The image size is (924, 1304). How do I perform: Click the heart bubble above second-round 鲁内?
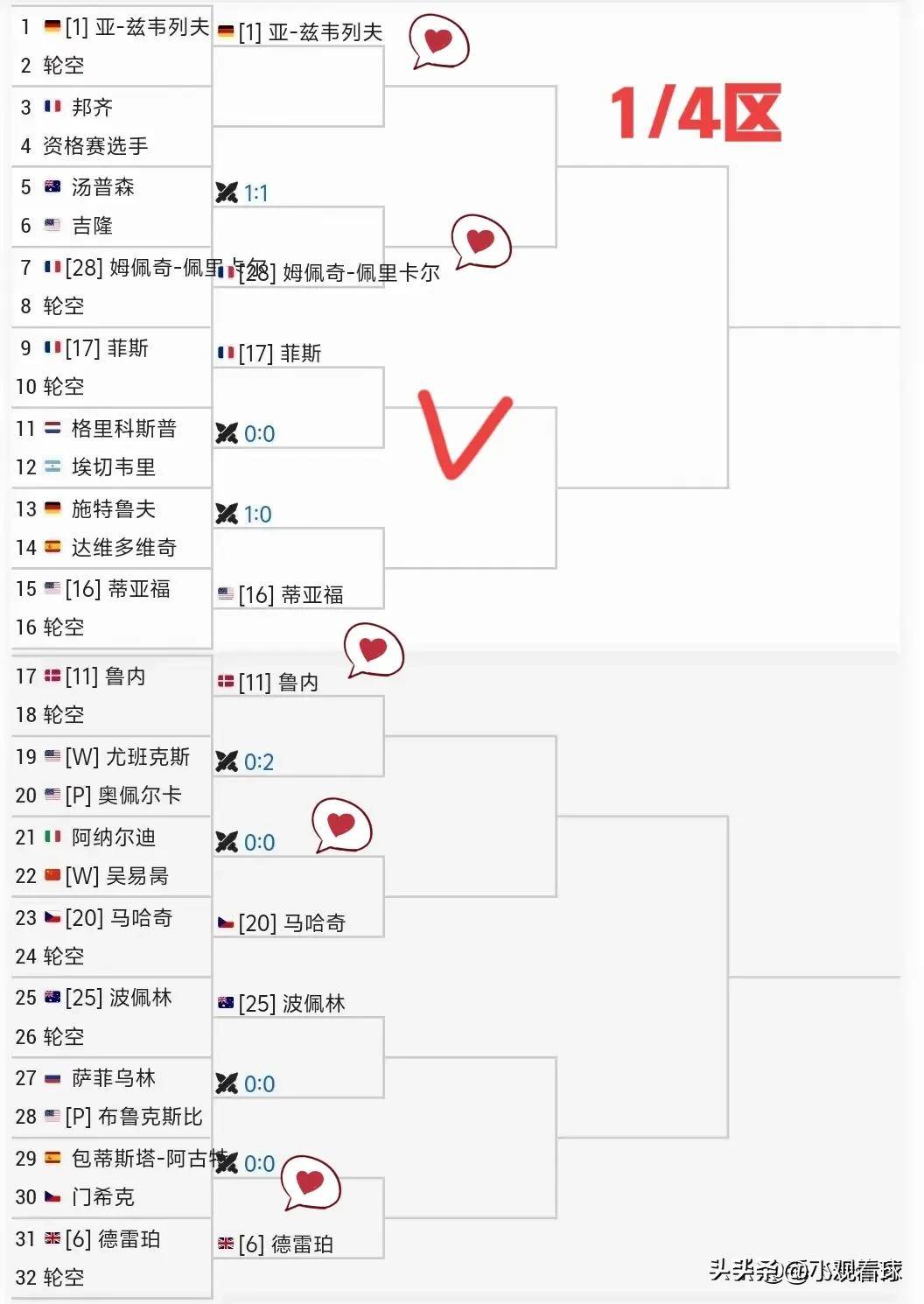373,650
